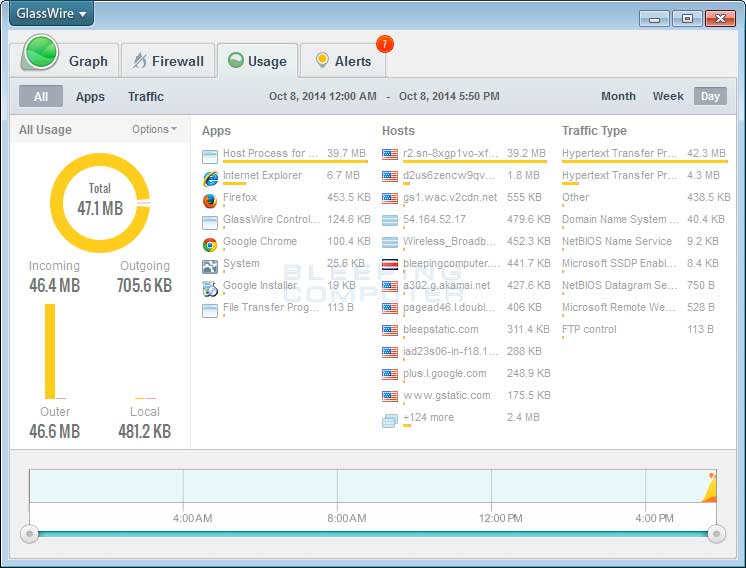Click the right handle of timeline slider
746x568 pixels.
717,534
